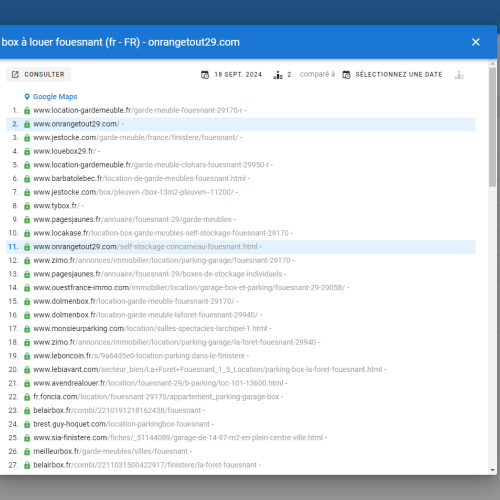Open result 8 www.tybox.fr link
Viewport: 500px width, 500px height.
coord(56,206)
